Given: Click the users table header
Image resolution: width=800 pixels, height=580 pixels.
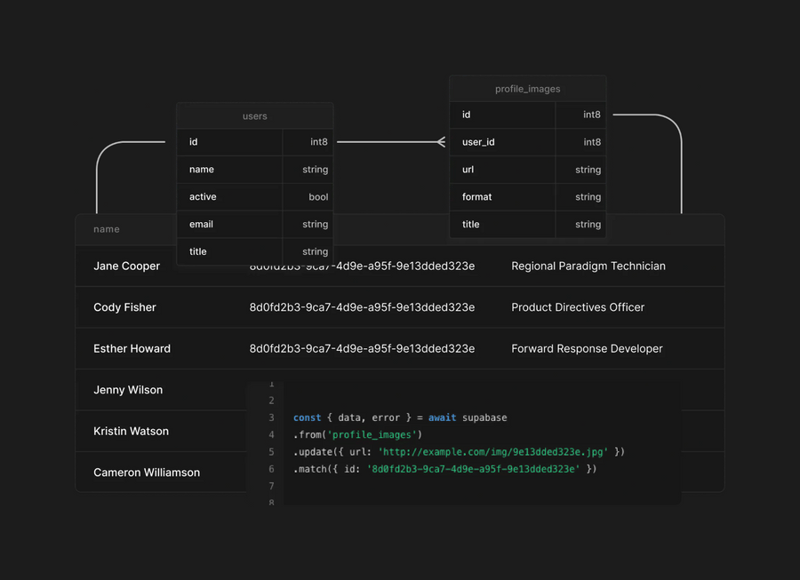Looking at the screenshot, I should point(254,116).
